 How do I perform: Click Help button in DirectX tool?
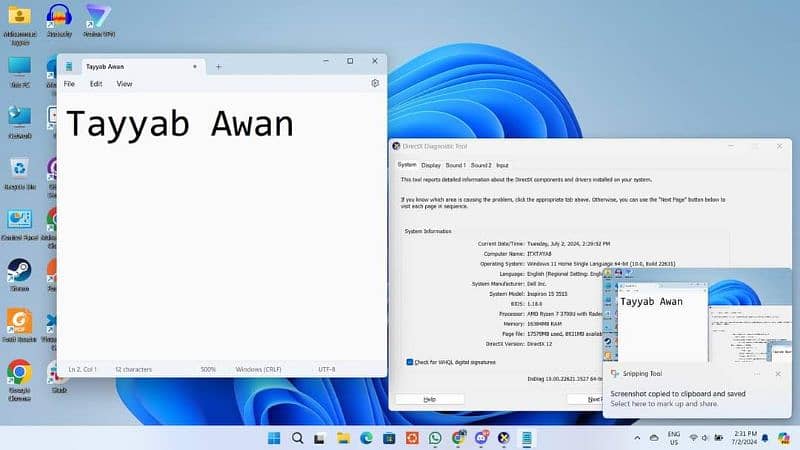pos(430,399)
